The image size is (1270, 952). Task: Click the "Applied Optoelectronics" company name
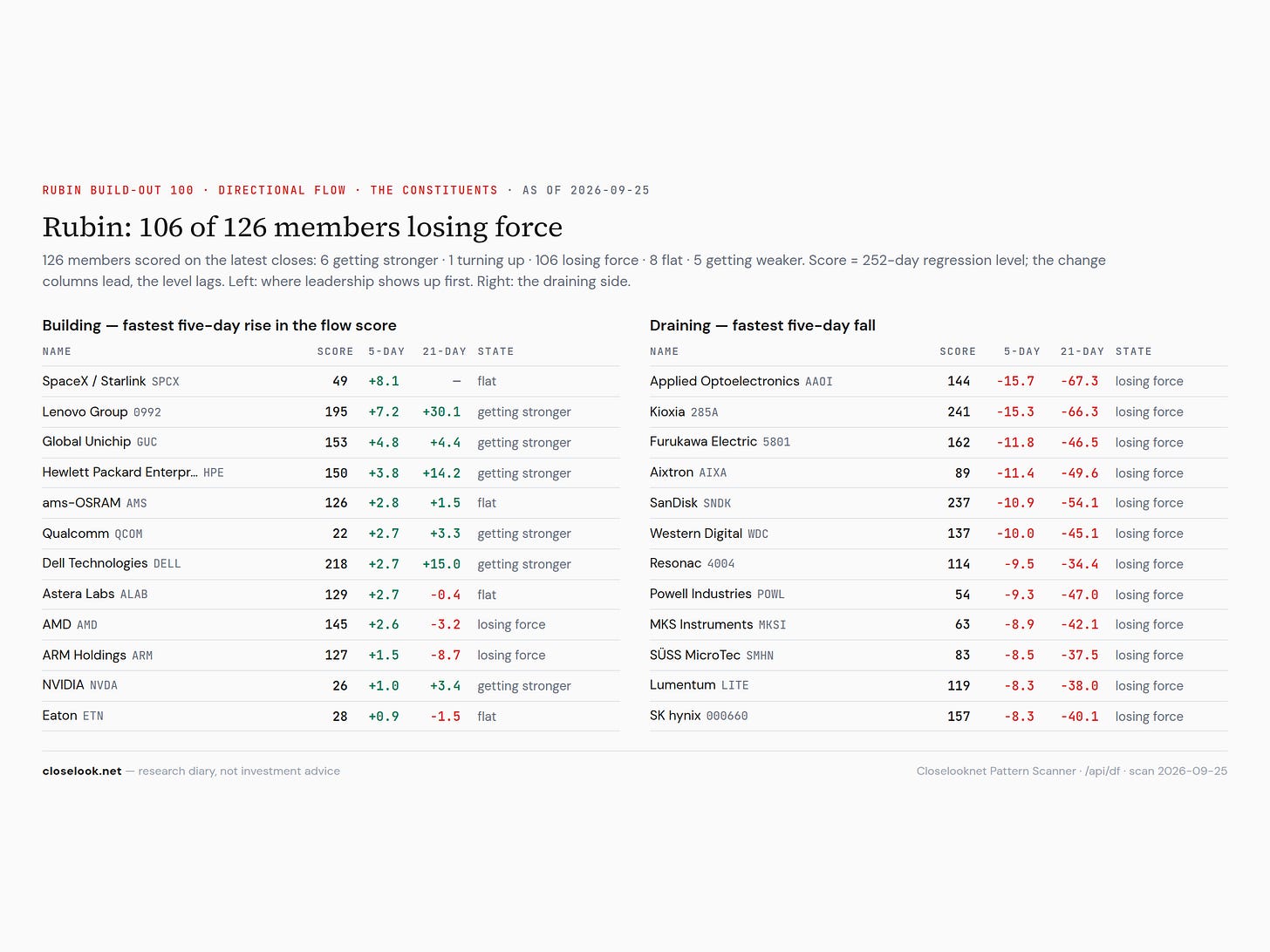(725, 381)
